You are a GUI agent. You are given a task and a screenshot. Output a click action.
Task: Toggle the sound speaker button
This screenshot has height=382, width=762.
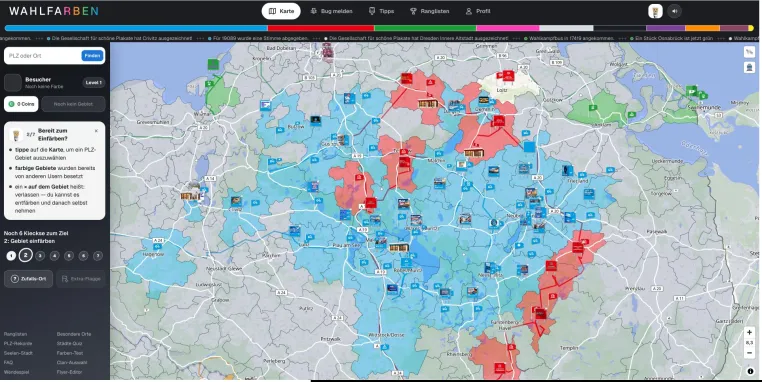coord(675,11)
